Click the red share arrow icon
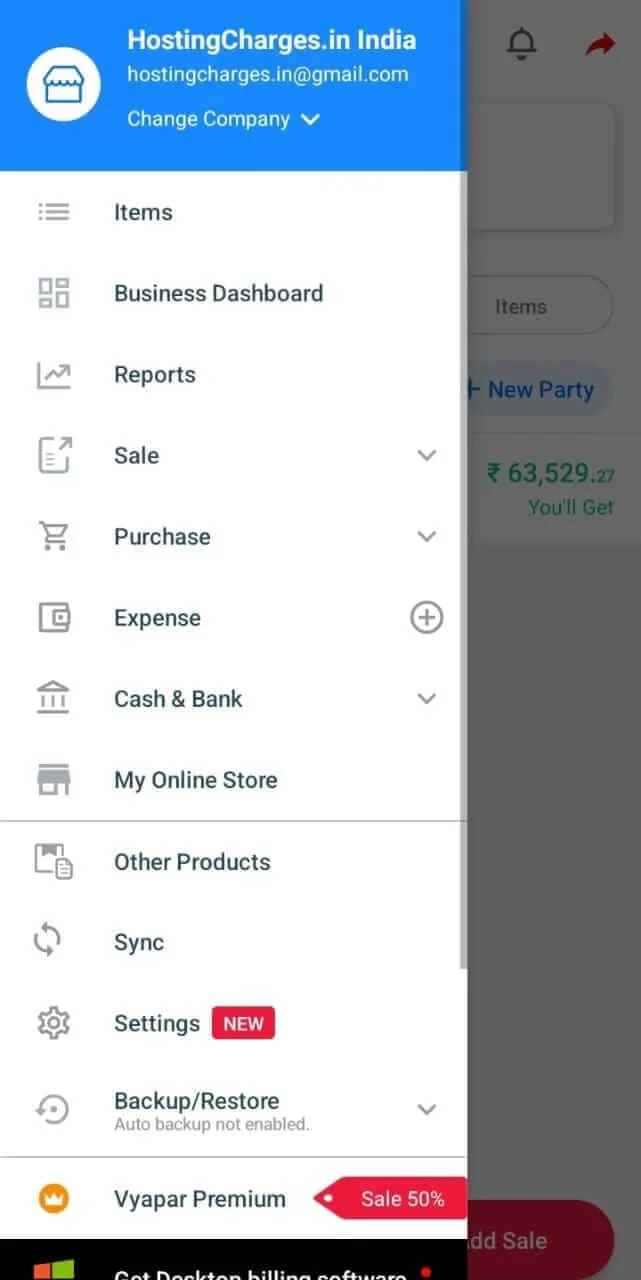 (600, 45)
